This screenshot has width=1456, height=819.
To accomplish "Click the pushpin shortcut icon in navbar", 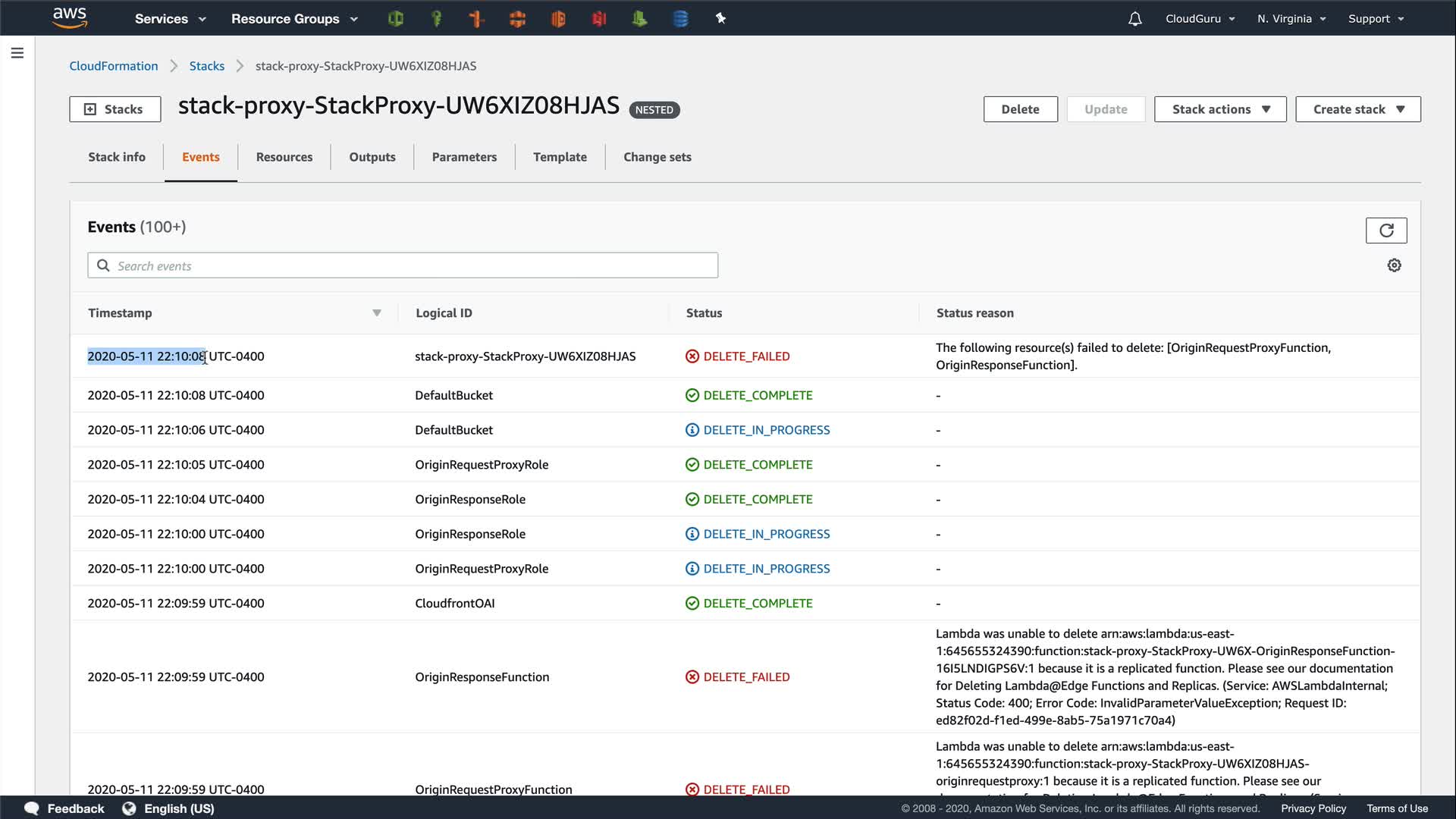I will pos(720,18).
